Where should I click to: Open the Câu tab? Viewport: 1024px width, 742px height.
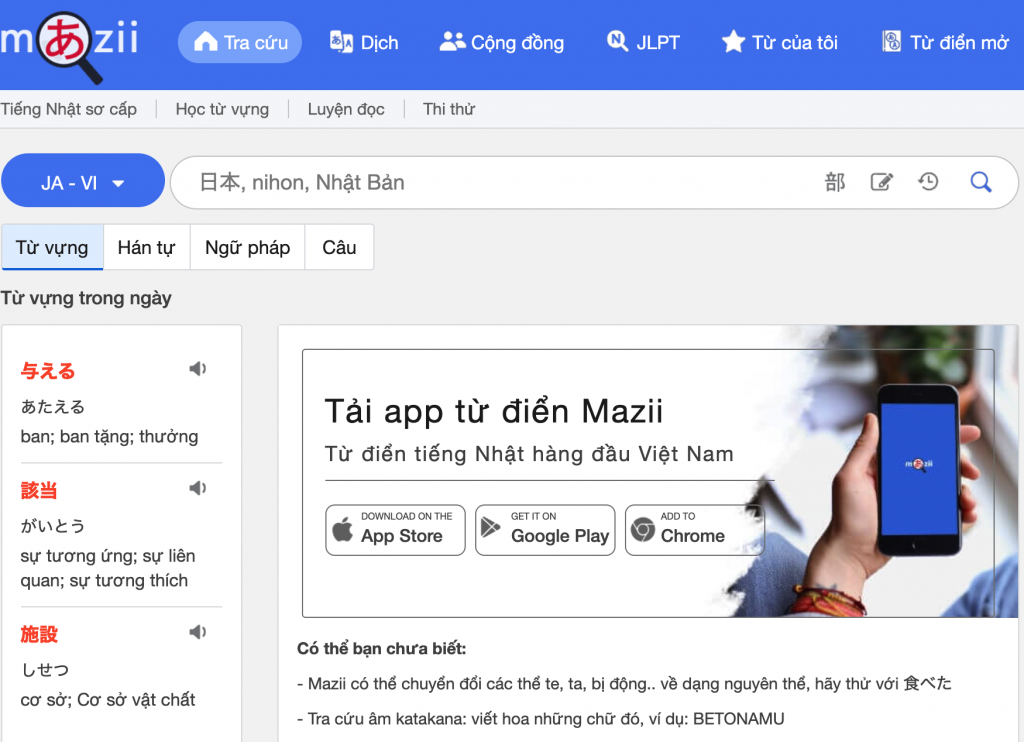pos(339,247)
